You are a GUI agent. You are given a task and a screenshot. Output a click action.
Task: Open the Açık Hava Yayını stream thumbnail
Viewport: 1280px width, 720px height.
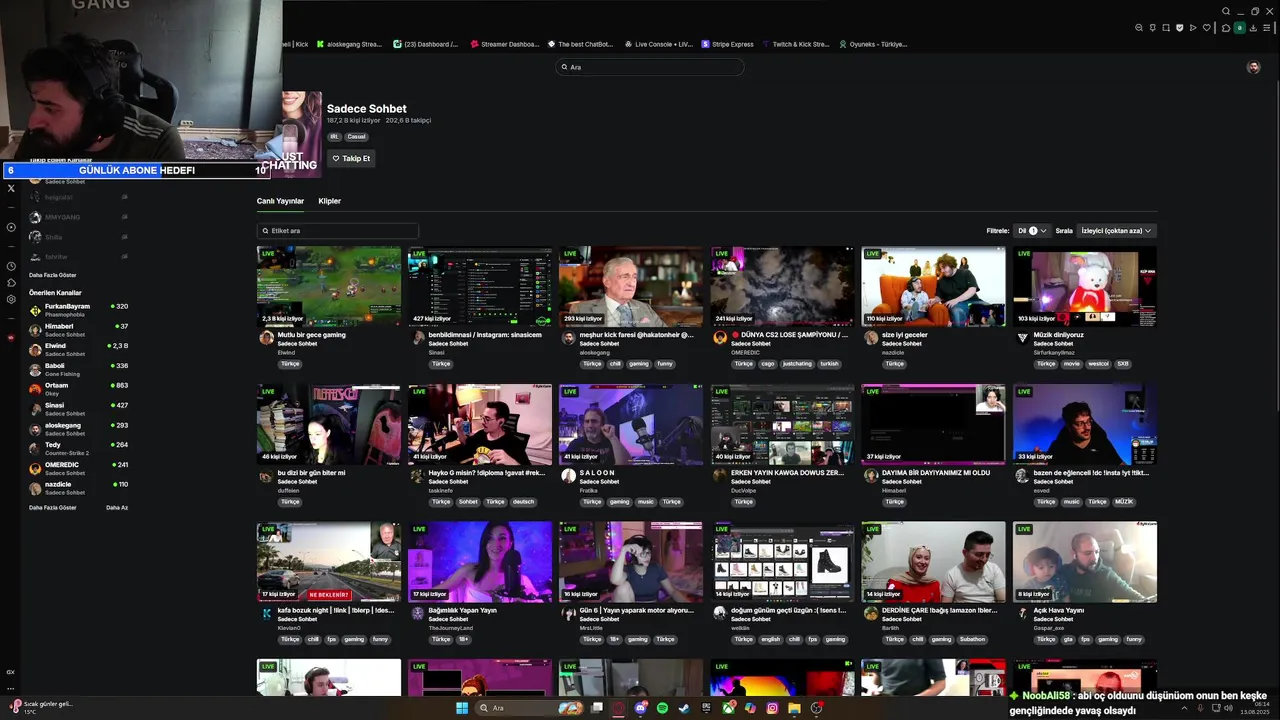[x=1085, y=562]
